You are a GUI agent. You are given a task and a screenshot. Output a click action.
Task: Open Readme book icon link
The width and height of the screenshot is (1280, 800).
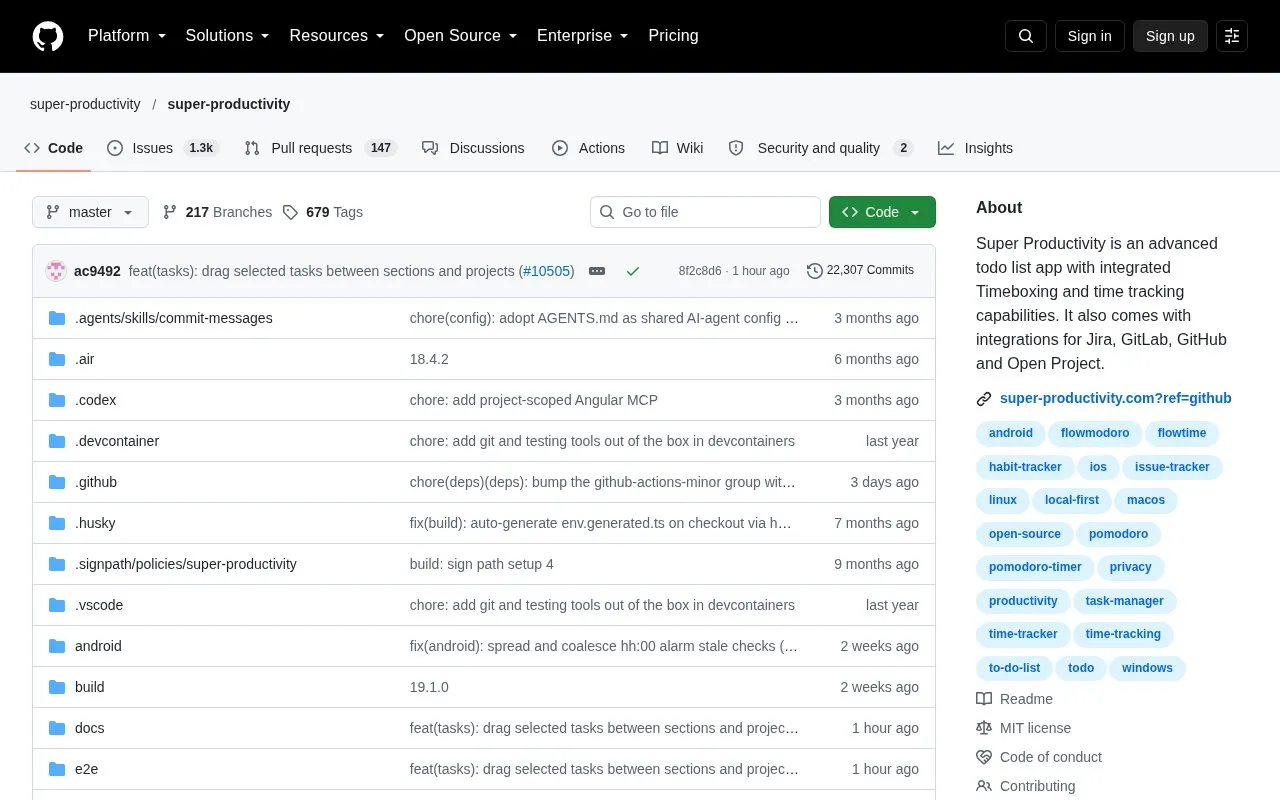984,699
